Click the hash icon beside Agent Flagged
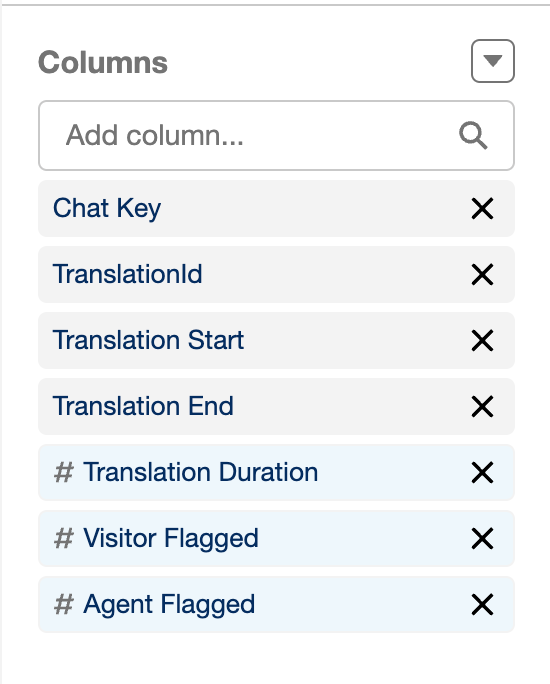550x684 pixels. click(64, 605)
